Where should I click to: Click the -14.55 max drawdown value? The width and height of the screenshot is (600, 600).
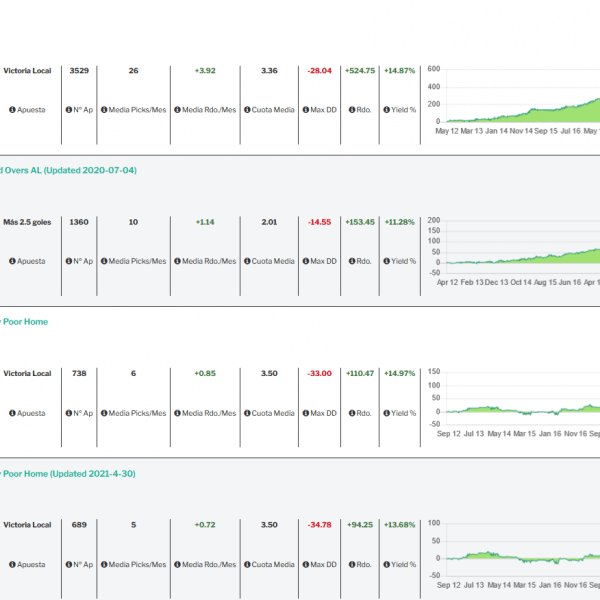click(320, 222)
